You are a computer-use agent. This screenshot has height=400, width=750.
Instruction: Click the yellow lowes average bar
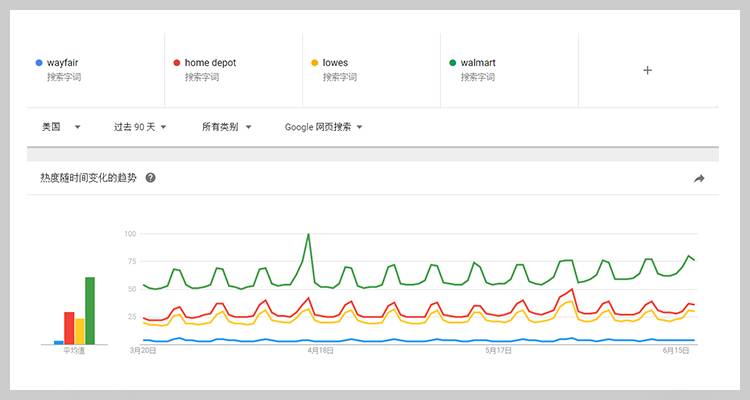(x=80, y=331)
